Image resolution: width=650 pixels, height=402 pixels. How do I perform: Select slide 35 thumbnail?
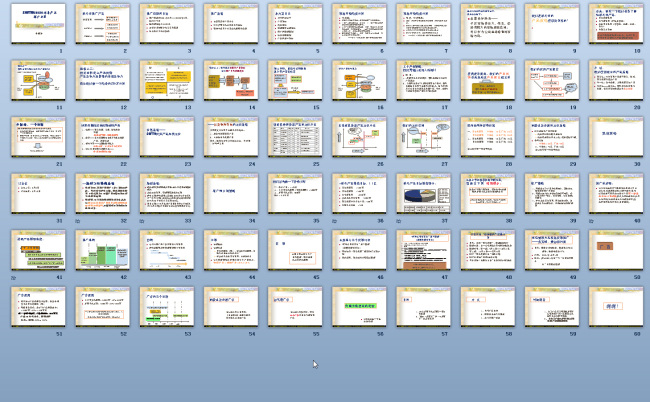click(x=295, y=193)
